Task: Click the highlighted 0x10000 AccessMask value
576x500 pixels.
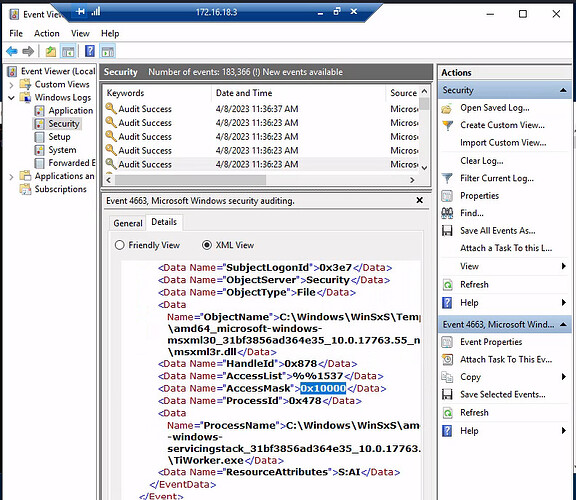Action: pos(323,388)
